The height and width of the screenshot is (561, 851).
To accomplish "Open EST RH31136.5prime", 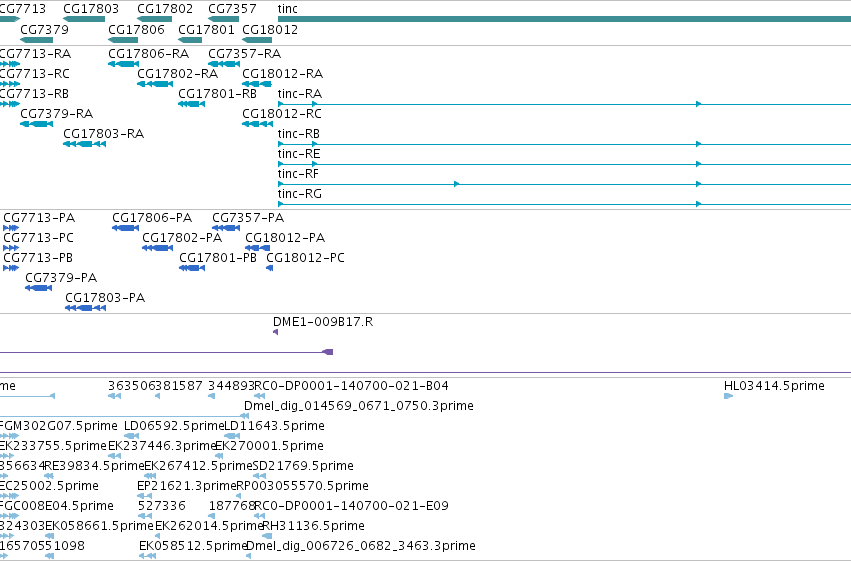I will pos(313,527).
